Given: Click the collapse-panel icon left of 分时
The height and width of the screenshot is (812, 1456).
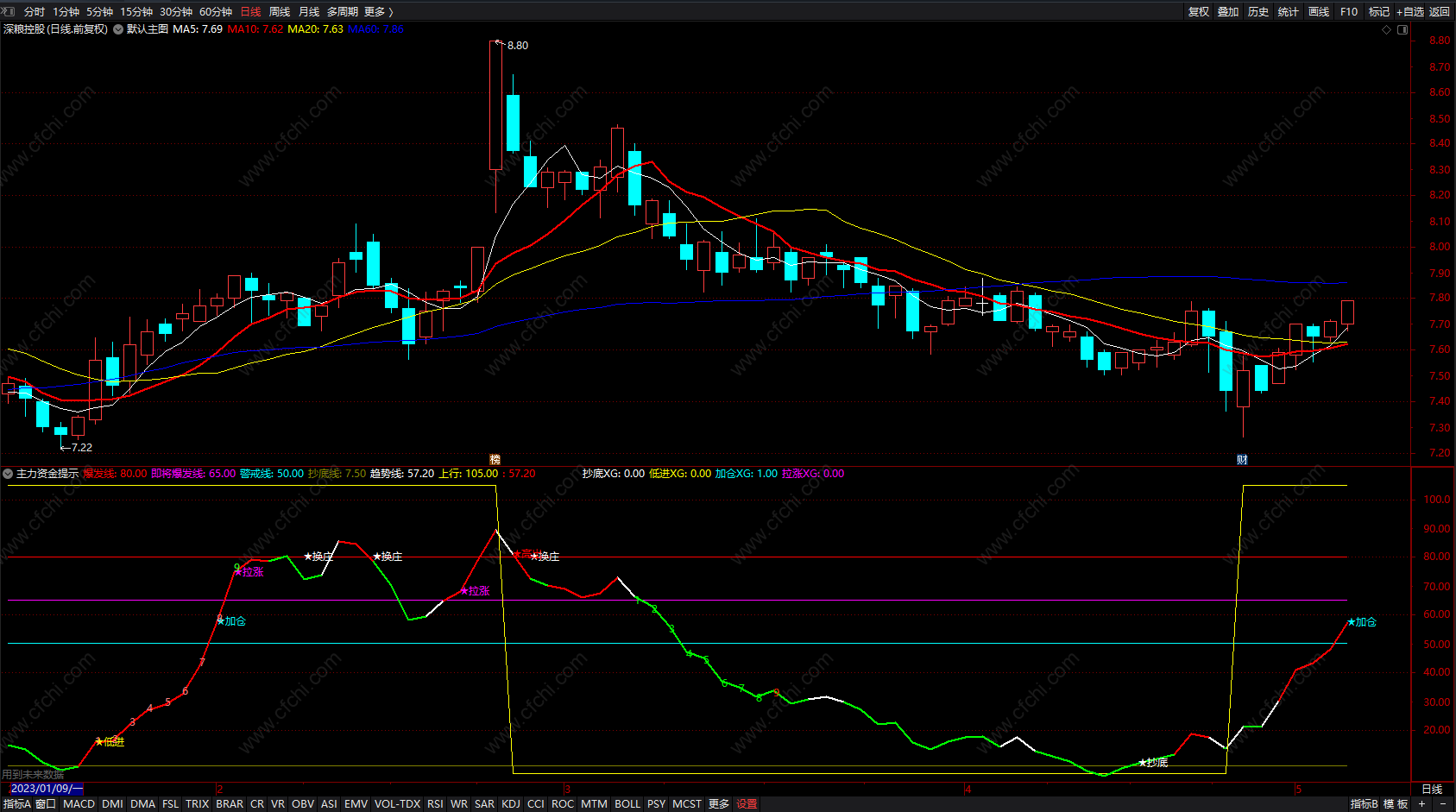Looking at the screenshot, I should click(9, 11).
